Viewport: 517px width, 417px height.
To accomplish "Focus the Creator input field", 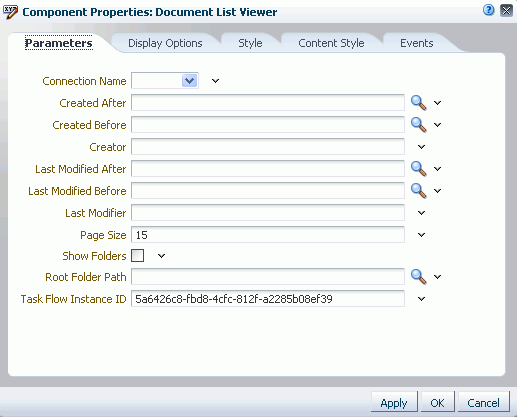I will 268,147.
